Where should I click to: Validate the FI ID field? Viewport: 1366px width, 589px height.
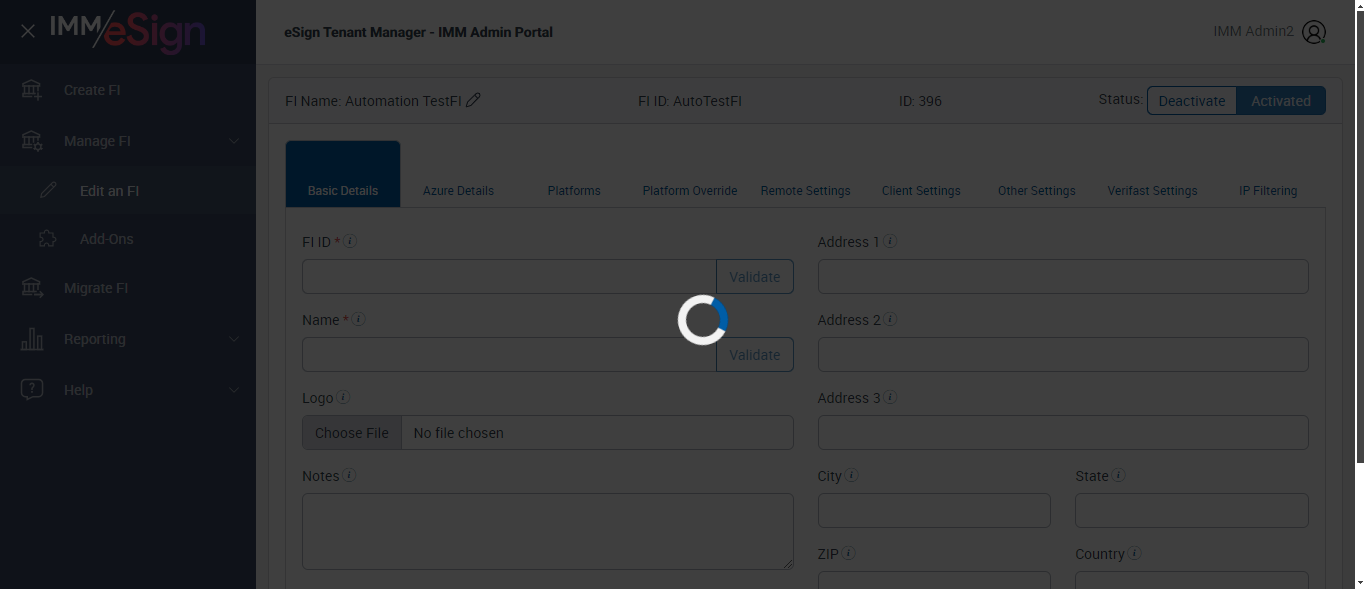point(755,277)
